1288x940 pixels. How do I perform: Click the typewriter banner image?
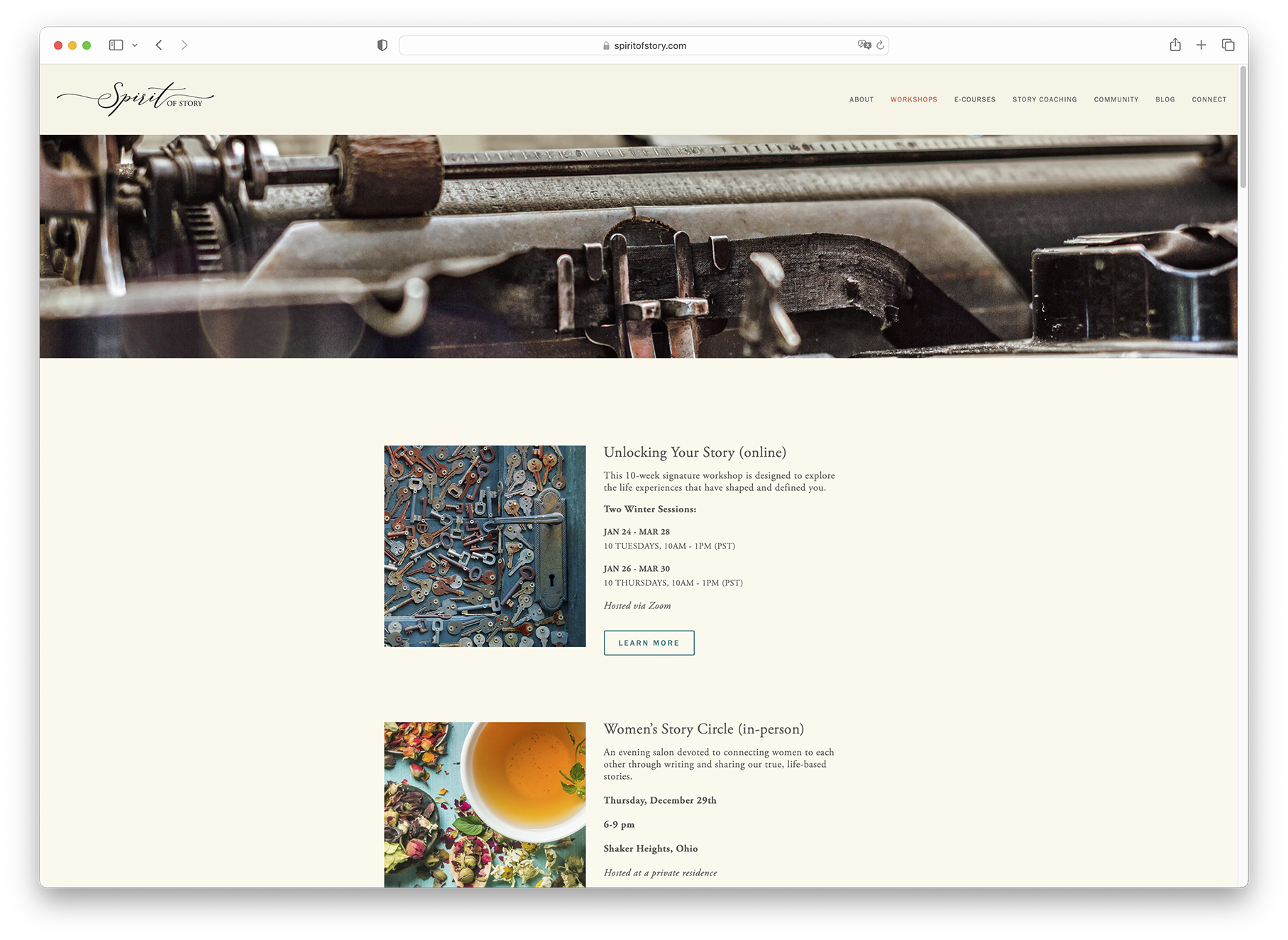tap(639, 246)
